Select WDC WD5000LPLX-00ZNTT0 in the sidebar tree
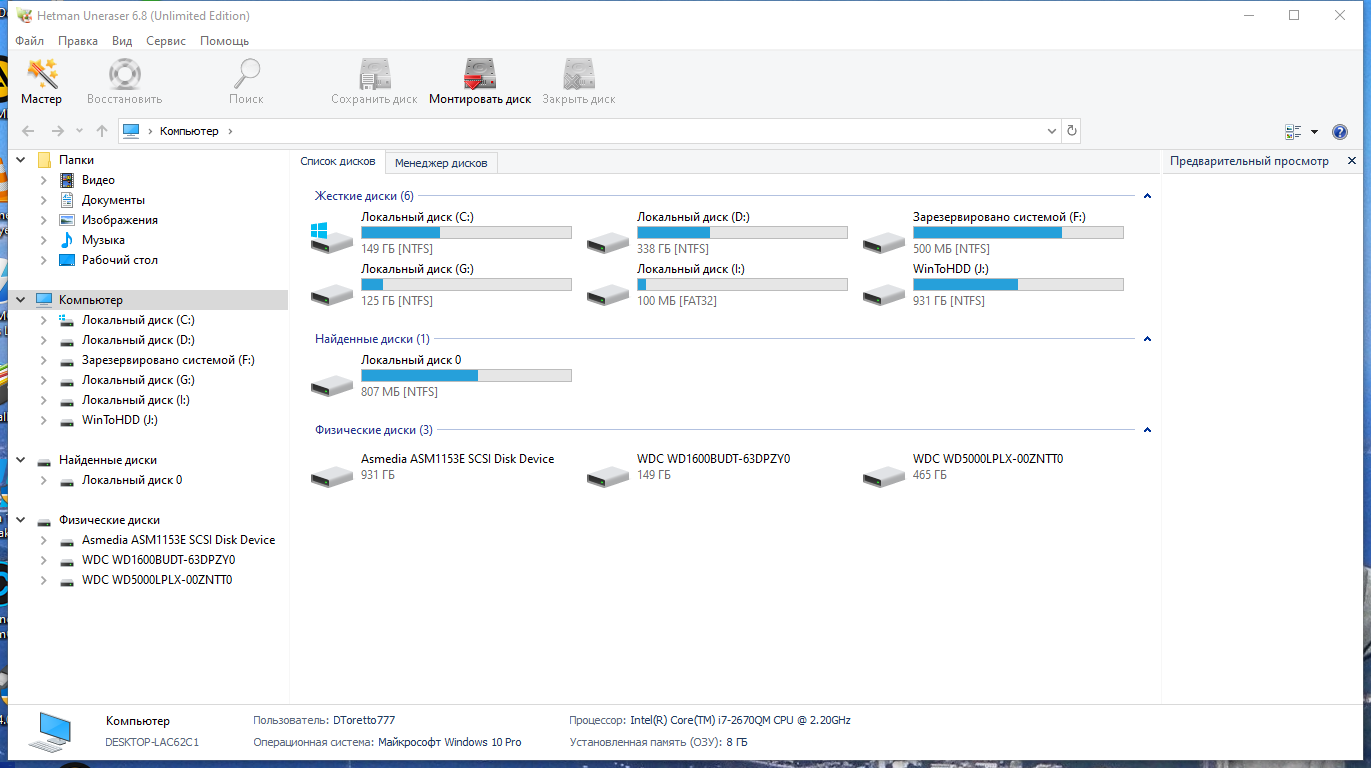The height and width of the screenshot is (768, 1371). tap(157, 580)
